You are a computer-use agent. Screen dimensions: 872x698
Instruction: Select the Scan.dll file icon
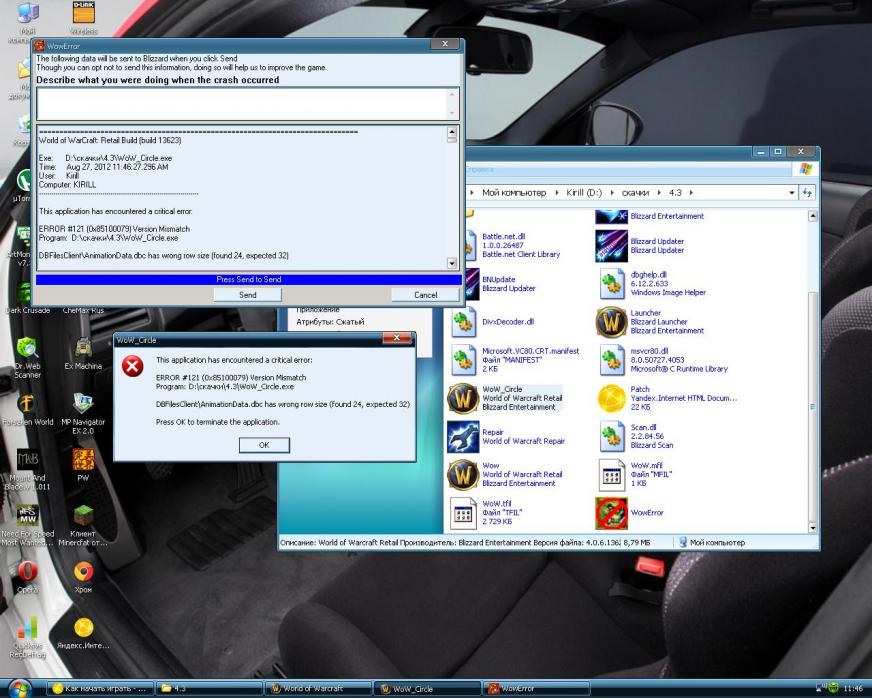point(611,436)
